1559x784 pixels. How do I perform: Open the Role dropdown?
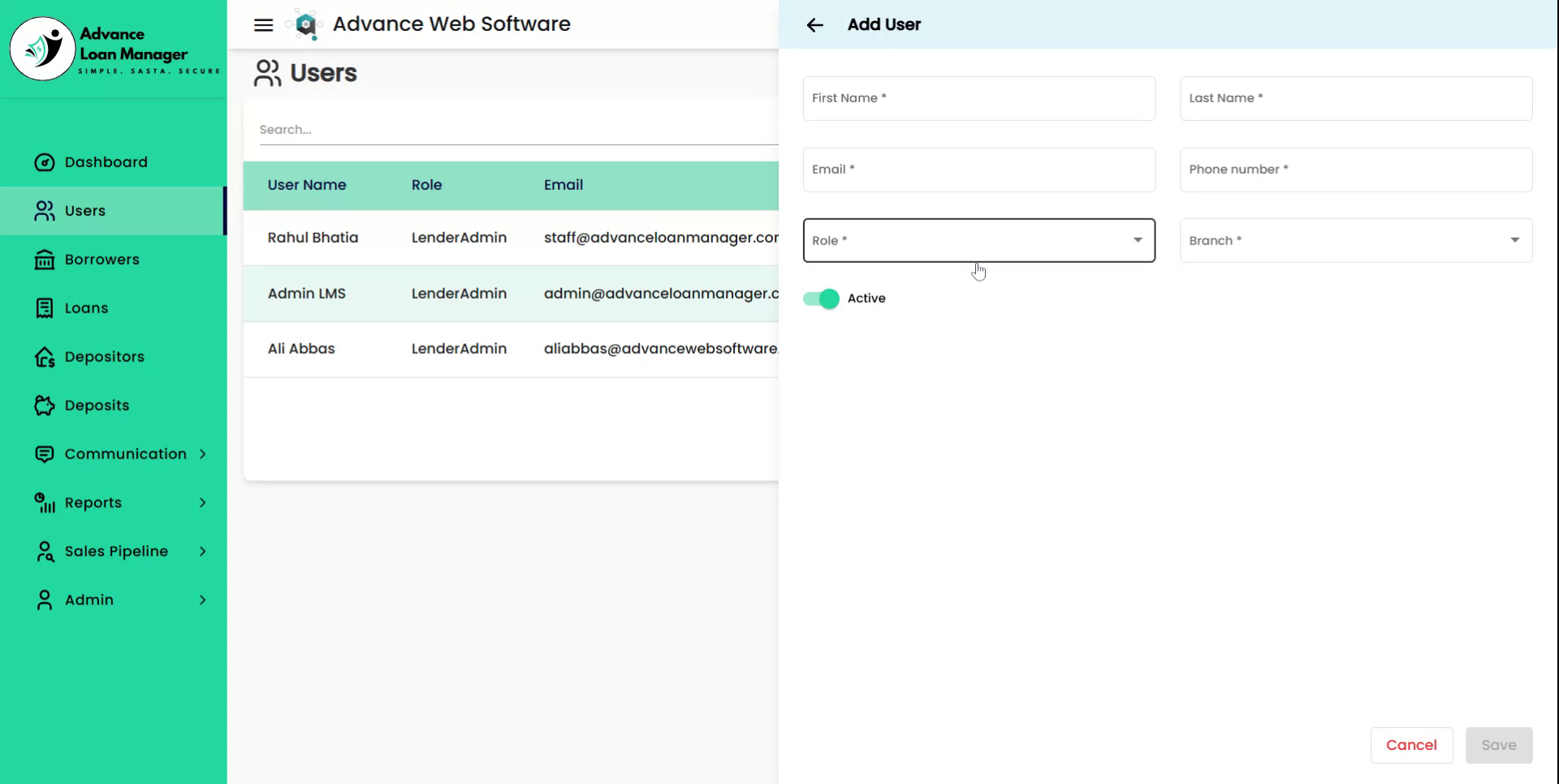point(978,240)
